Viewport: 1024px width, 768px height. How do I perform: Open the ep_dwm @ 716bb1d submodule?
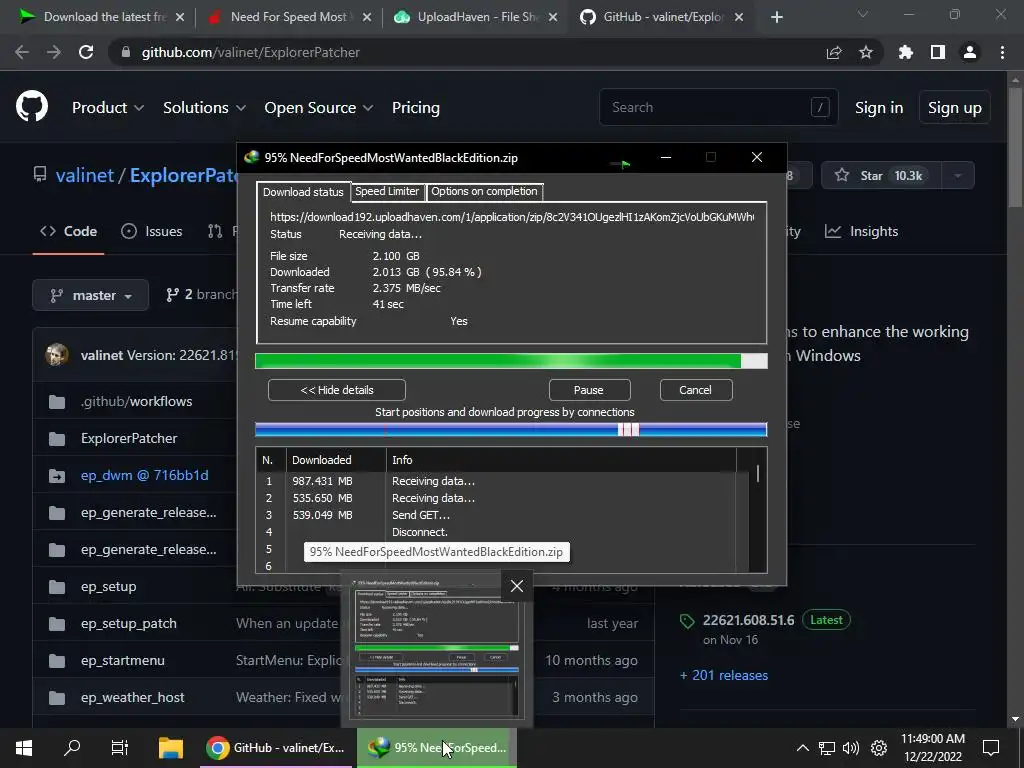pyautogui.click(x=144, y=475)
